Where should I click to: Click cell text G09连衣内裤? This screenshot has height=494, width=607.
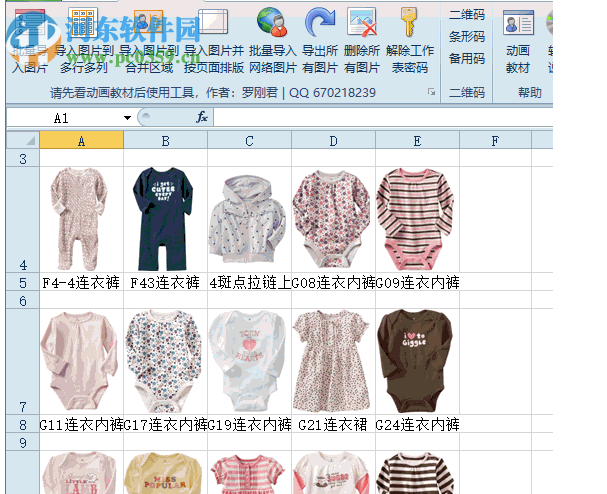(x=418, y=283)
